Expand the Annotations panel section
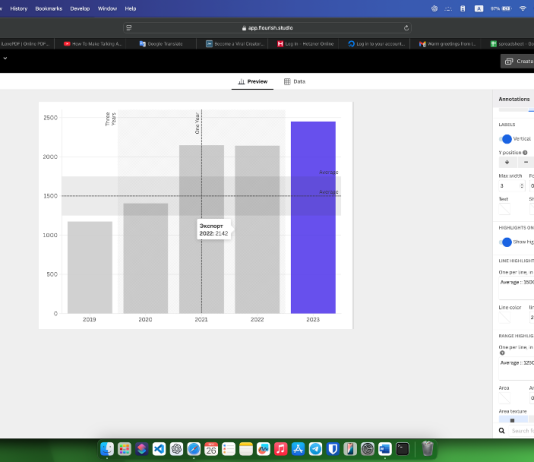 [x=514, y=99]
